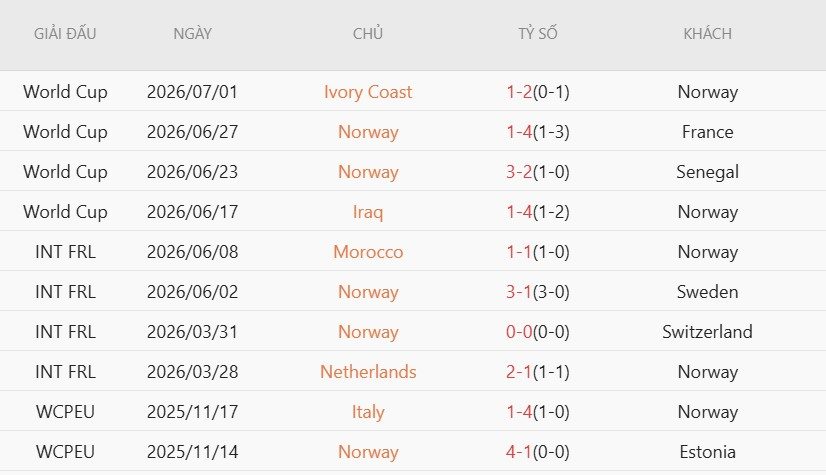Select the Estonia away team cell
826x475 pixels.
click(x=707, y=452)
